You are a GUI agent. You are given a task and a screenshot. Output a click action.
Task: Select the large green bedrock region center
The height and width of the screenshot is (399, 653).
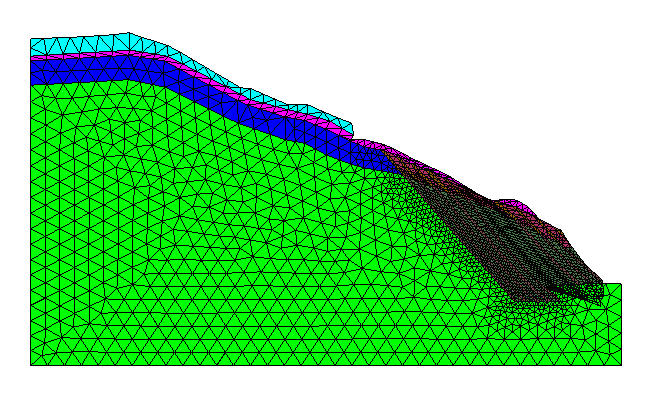point(250,250)
